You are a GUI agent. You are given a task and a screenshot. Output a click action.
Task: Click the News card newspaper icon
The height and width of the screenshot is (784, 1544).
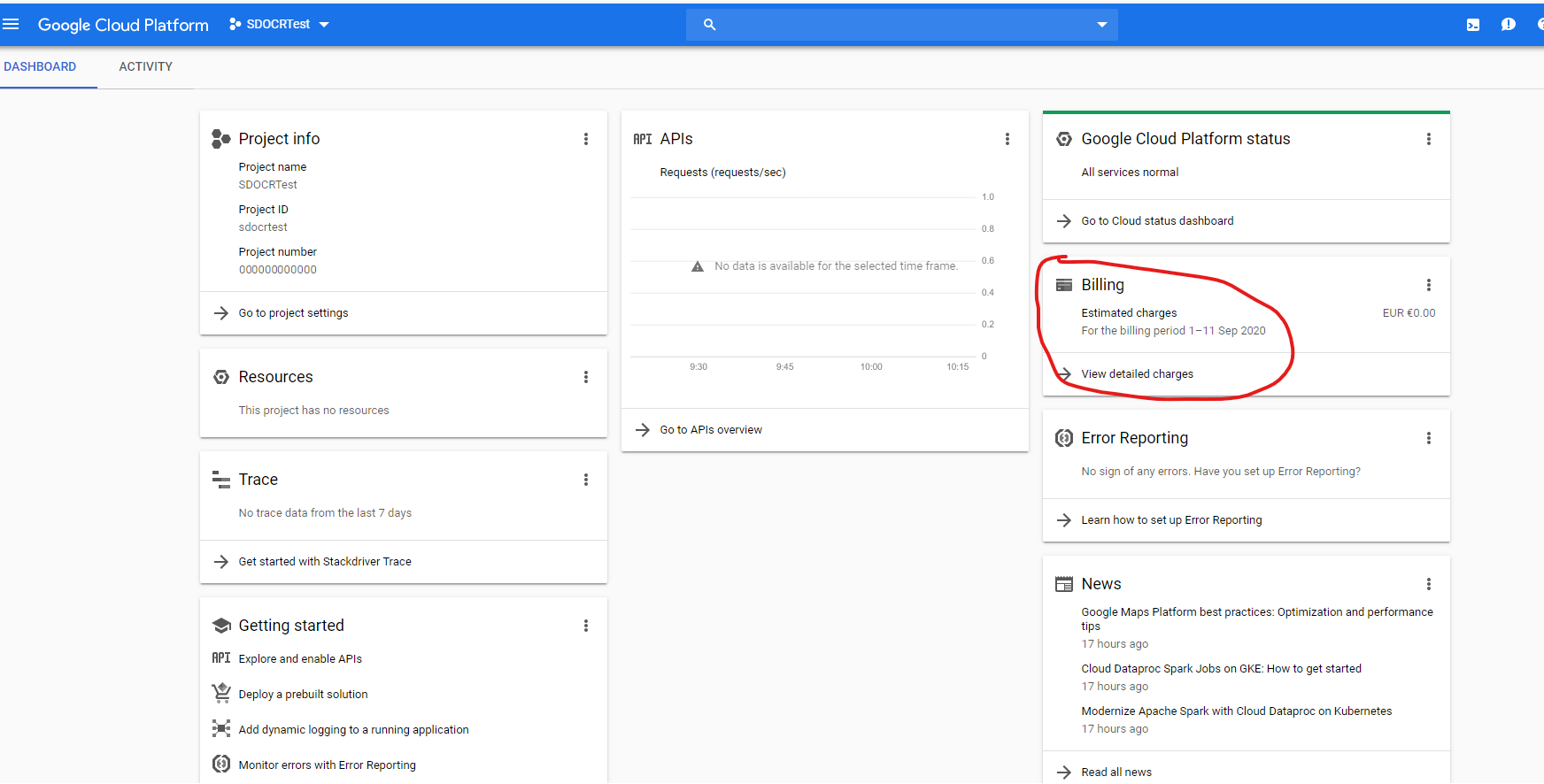point(1064,584)
